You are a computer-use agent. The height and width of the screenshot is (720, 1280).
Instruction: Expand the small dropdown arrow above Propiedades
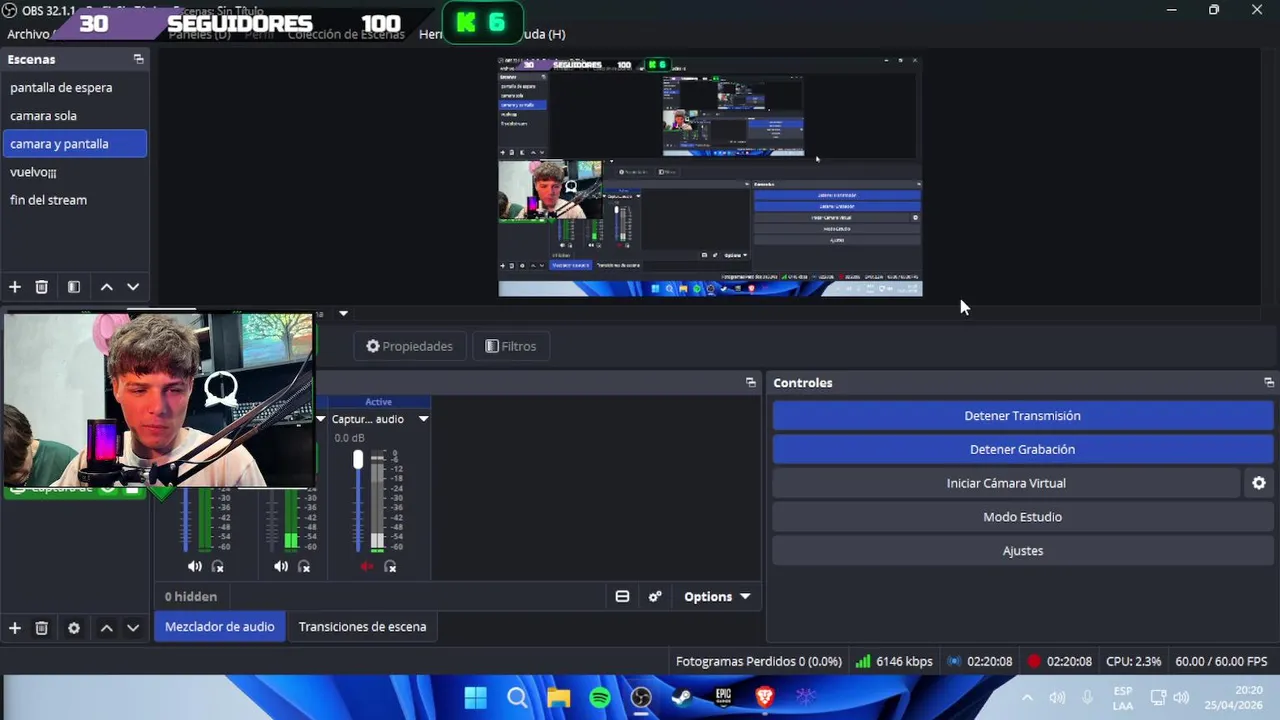pos(343,314)
